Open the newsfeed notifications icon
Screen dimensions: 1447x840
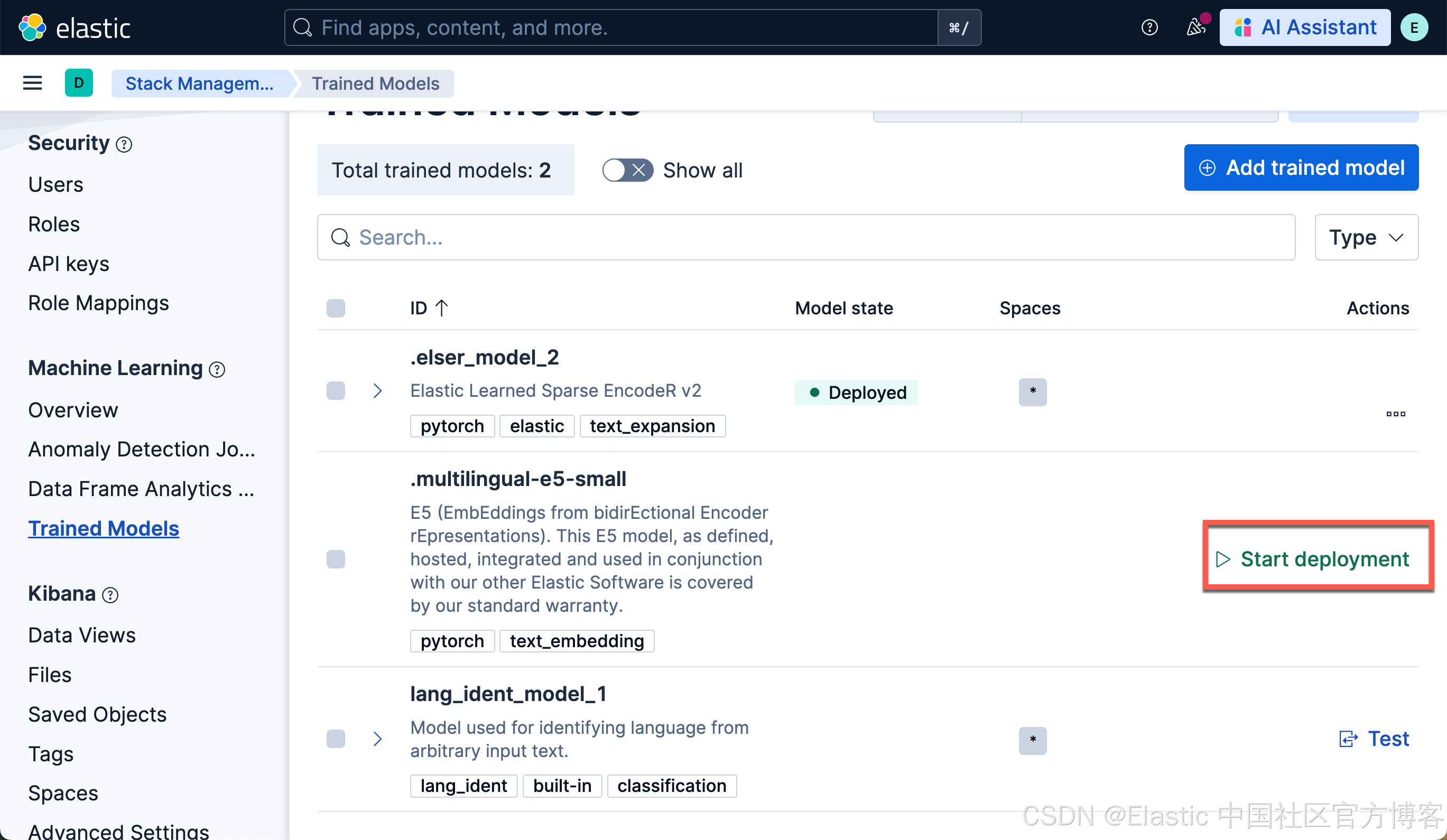(1195, 27)
